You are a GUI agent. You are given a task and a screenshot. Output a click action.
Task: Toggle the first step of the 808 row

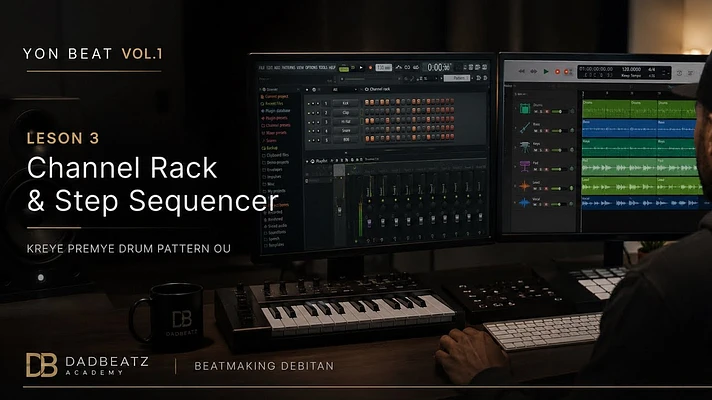click(367, 140)
